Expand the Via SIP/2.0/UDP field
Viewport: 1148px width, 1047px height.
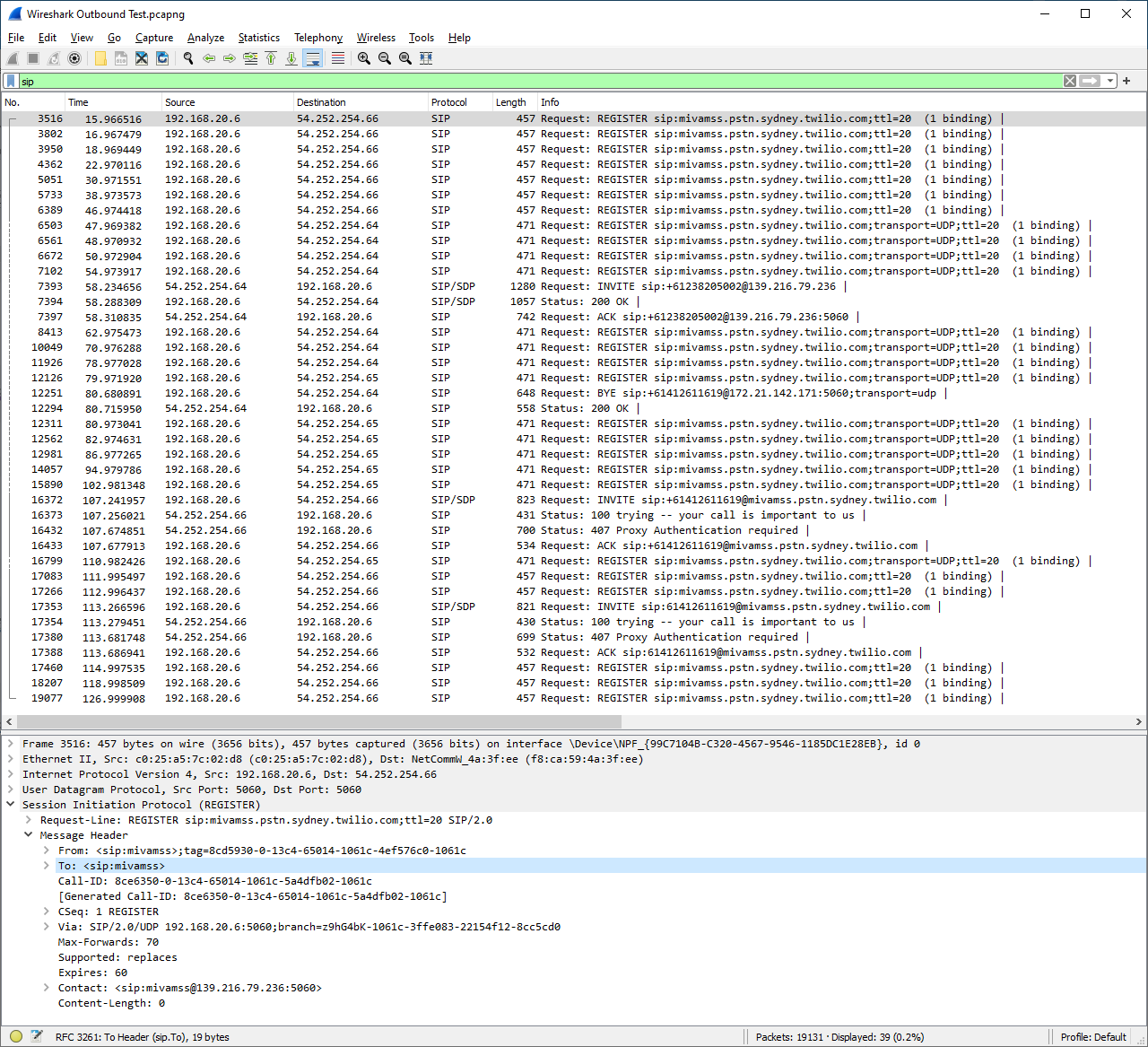[47, 927]
